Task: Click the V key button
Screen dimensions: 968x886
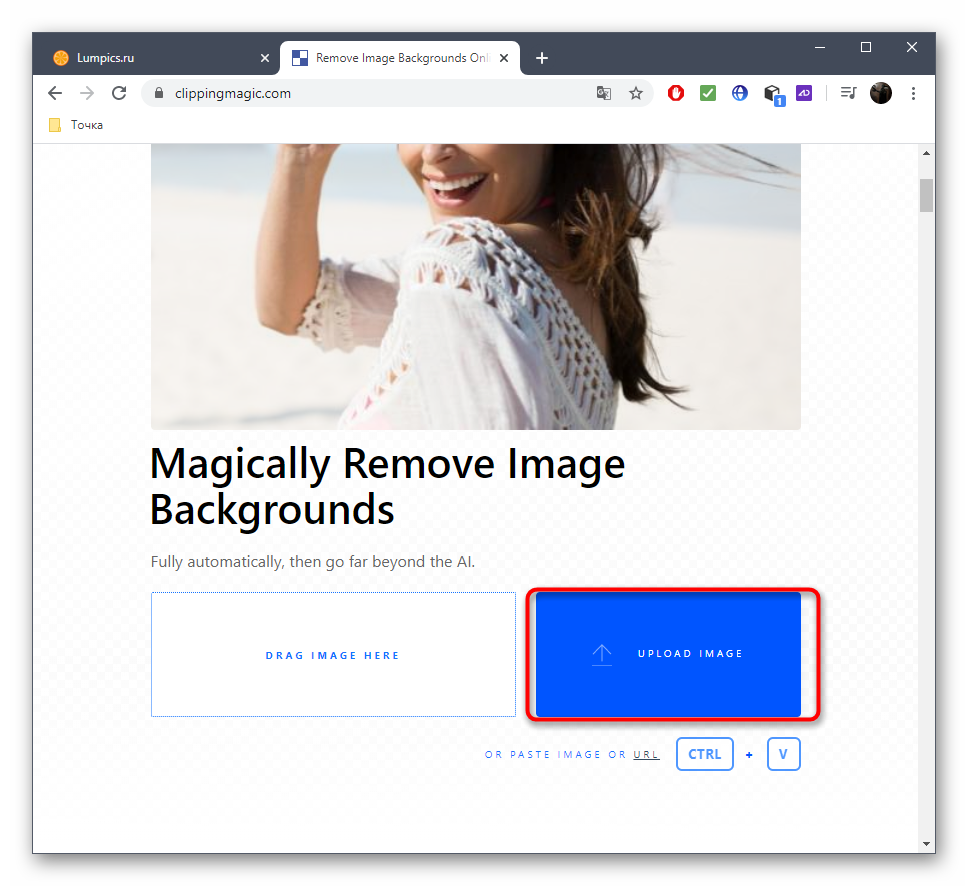Action: (x=783, y=754)
